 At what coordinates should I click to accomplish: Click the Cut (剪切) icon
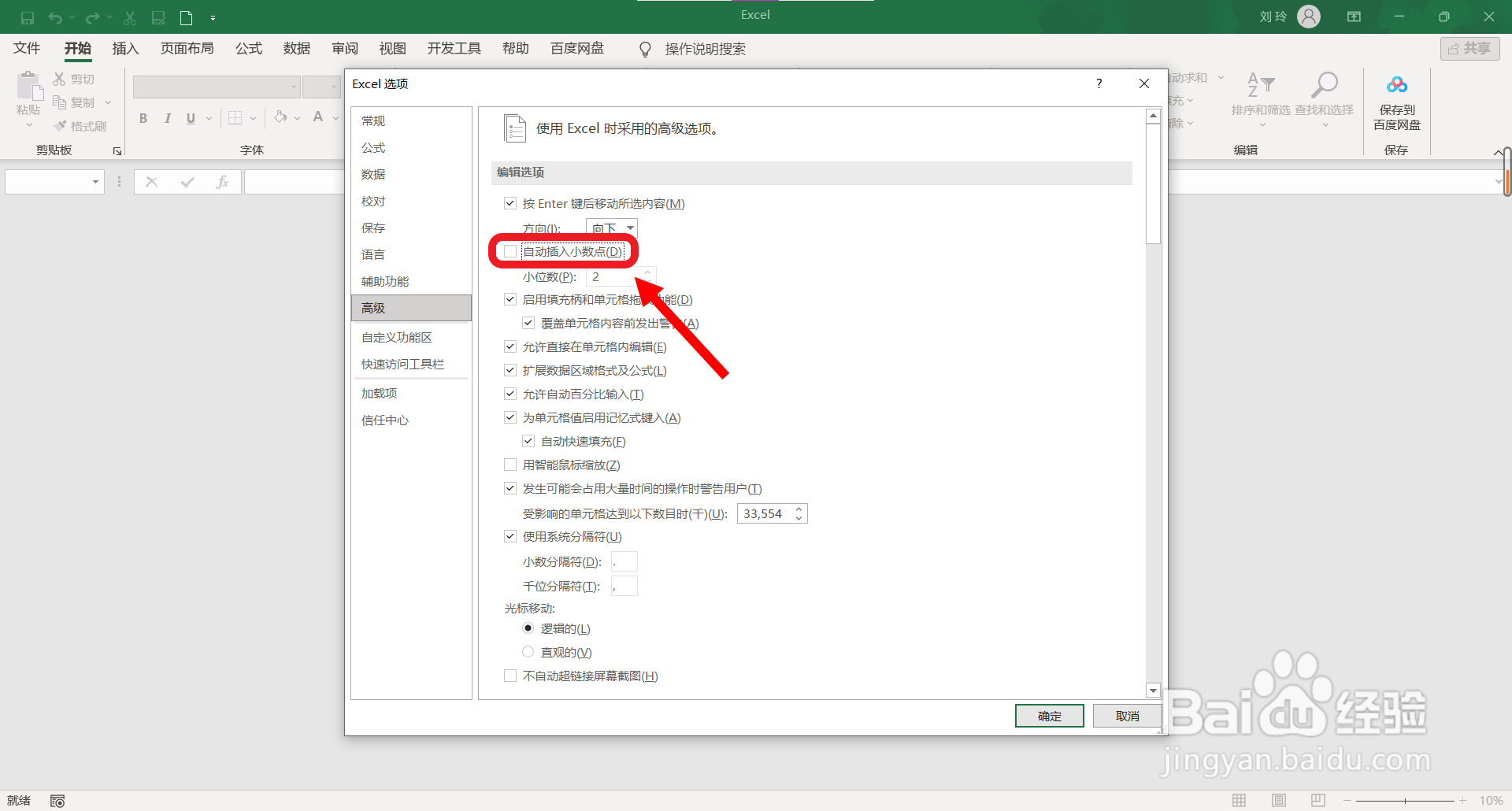(x=58, y=78)
